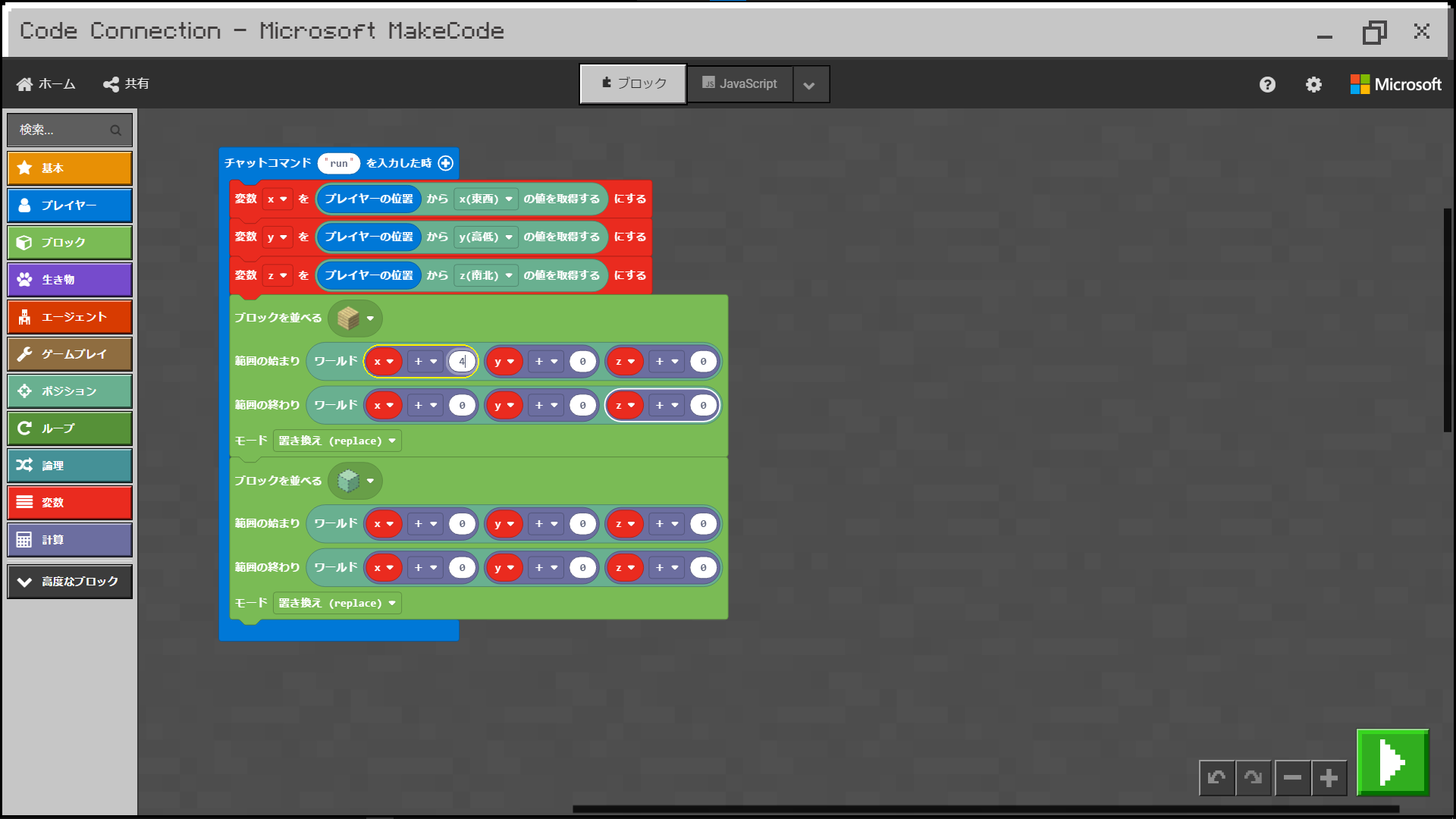Screen dimensions: 1456x819
Task: Click the search magnifier icon
Action: [x=115, y=130]
